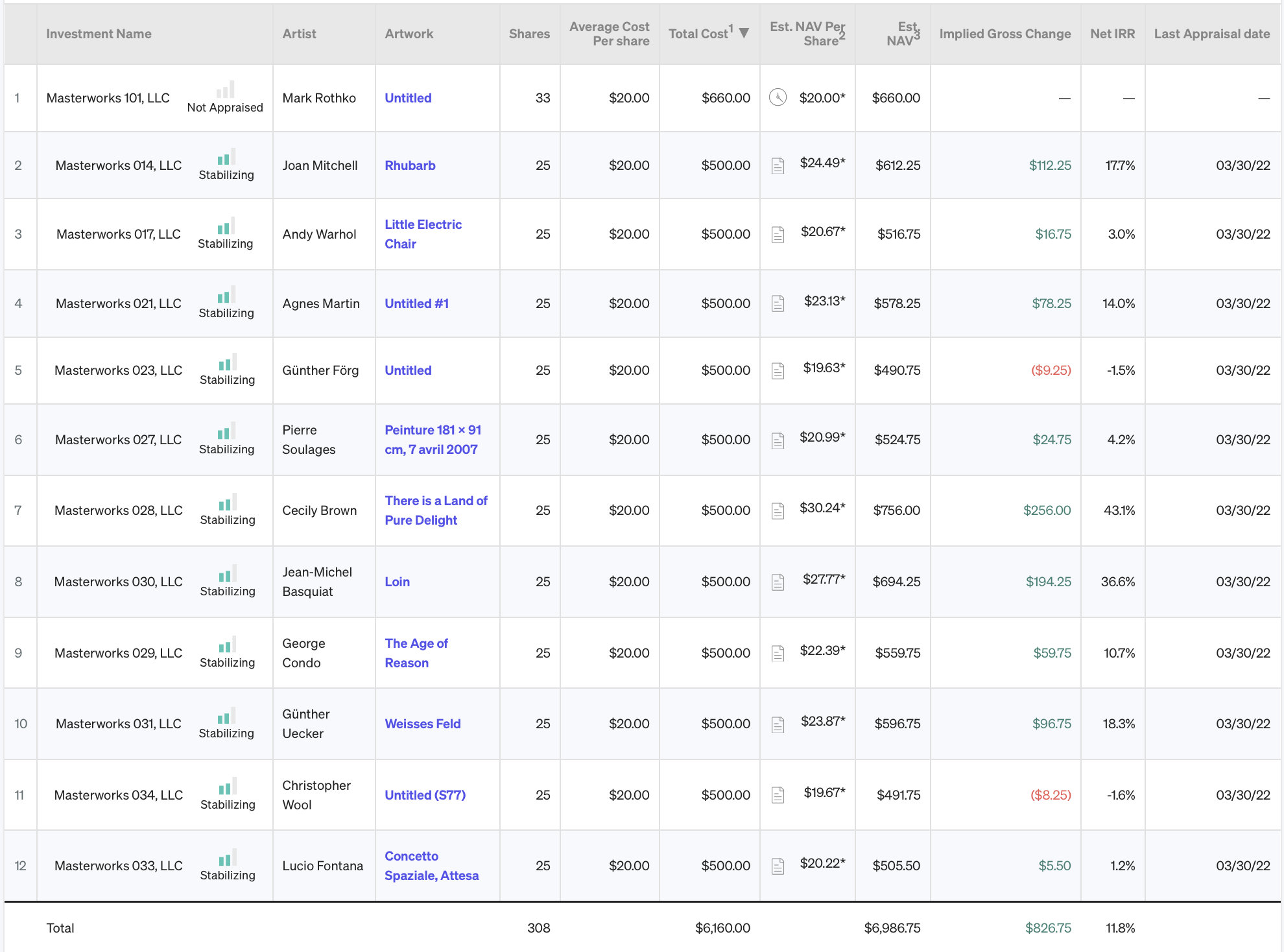The width and height of the screenshot is (1284, 952).
Task: Click the Est. NAV column header
Action: click(x=903, y=34)
